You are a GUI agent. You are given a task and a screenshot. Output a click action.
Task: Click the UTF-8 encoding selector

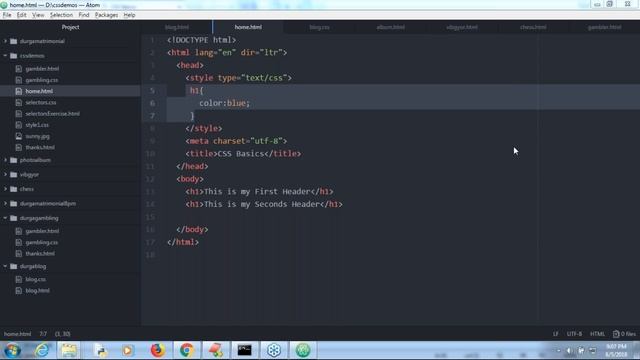click(574, 334)
